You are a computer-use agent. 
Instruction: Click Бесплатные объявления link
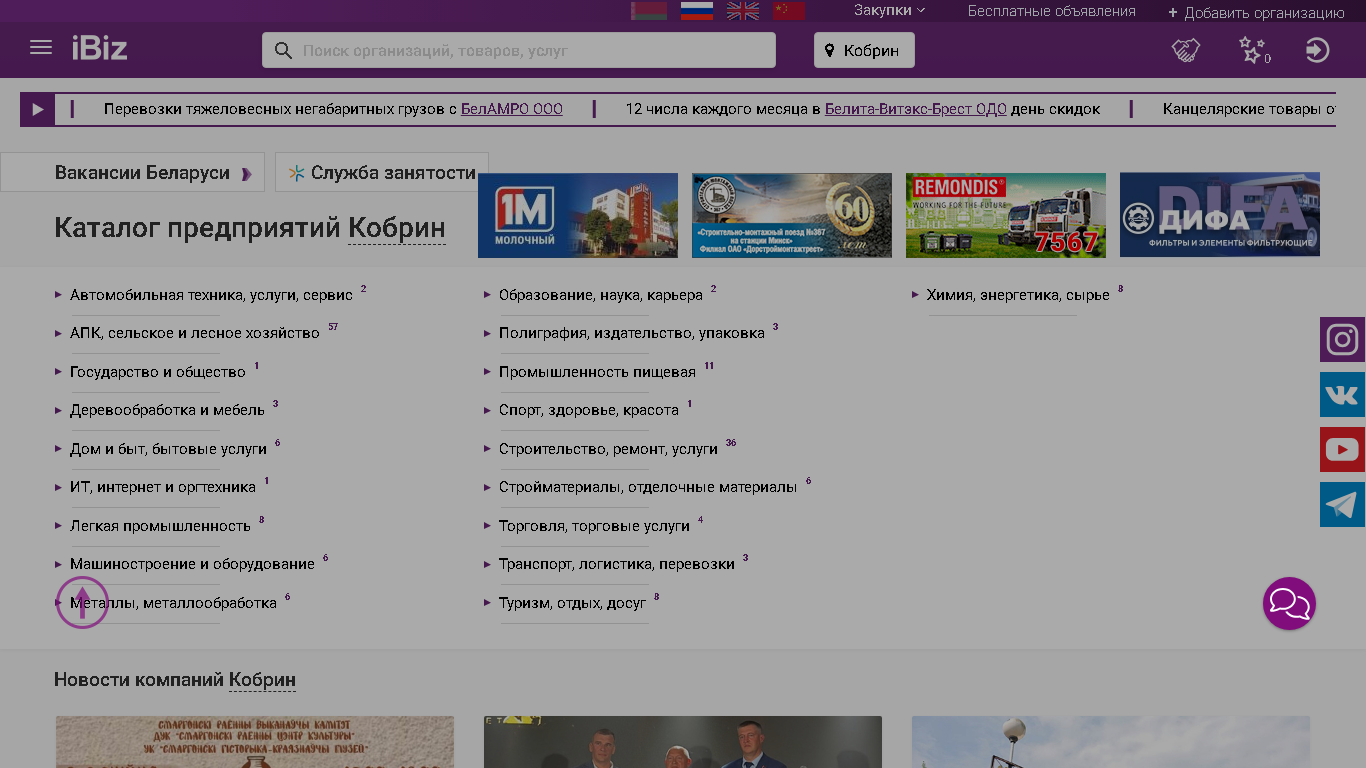(x=1051, y=11)
